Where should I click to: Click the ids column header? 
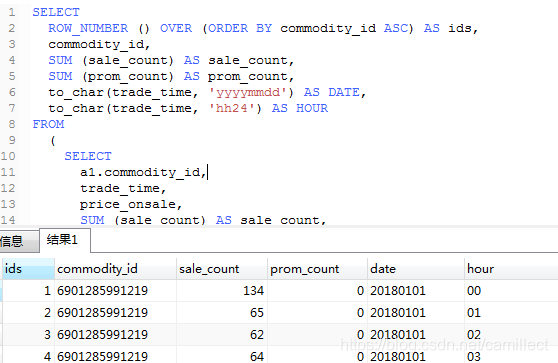[28, 269]
